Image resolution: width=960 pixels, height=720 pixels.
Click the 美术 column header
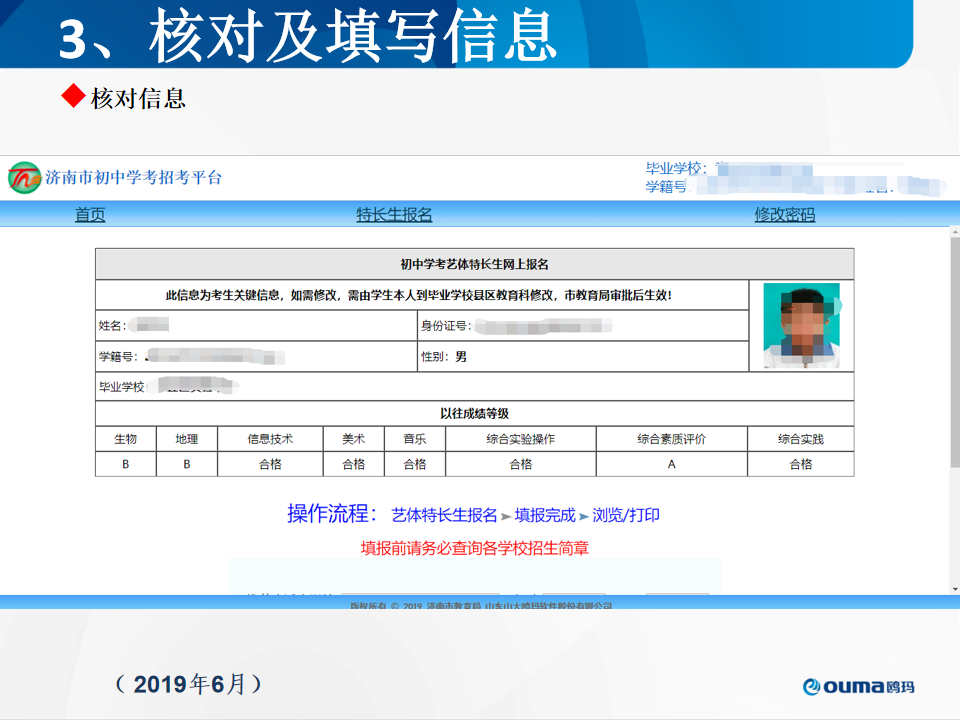(x=353, y=439)
